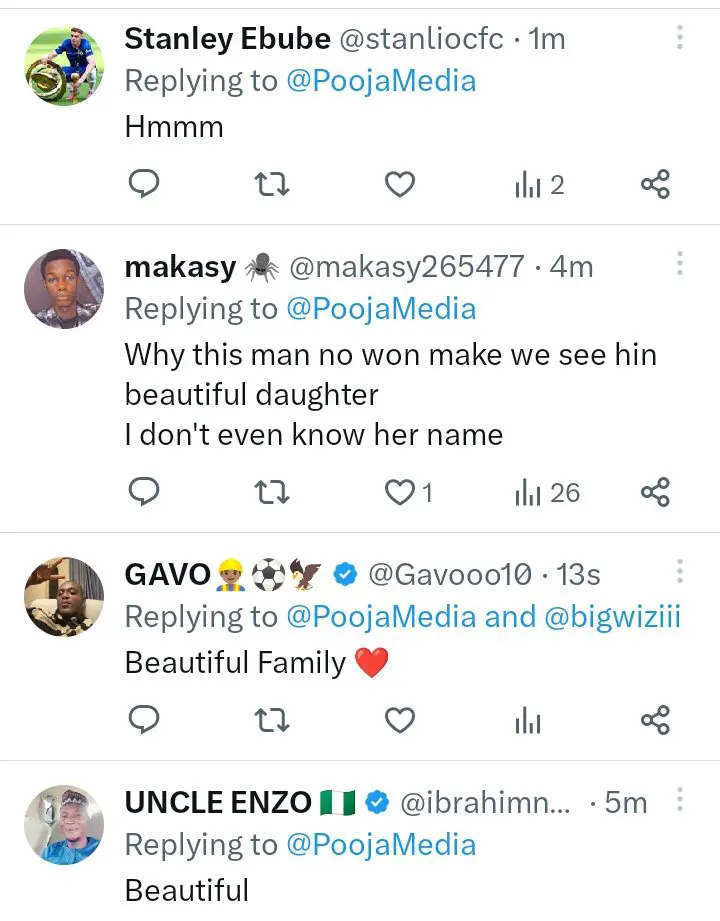This screenshot has width=720, height=921.
Task: Open UNCLE ENZO's profile picture
Action: pos(64,825)
